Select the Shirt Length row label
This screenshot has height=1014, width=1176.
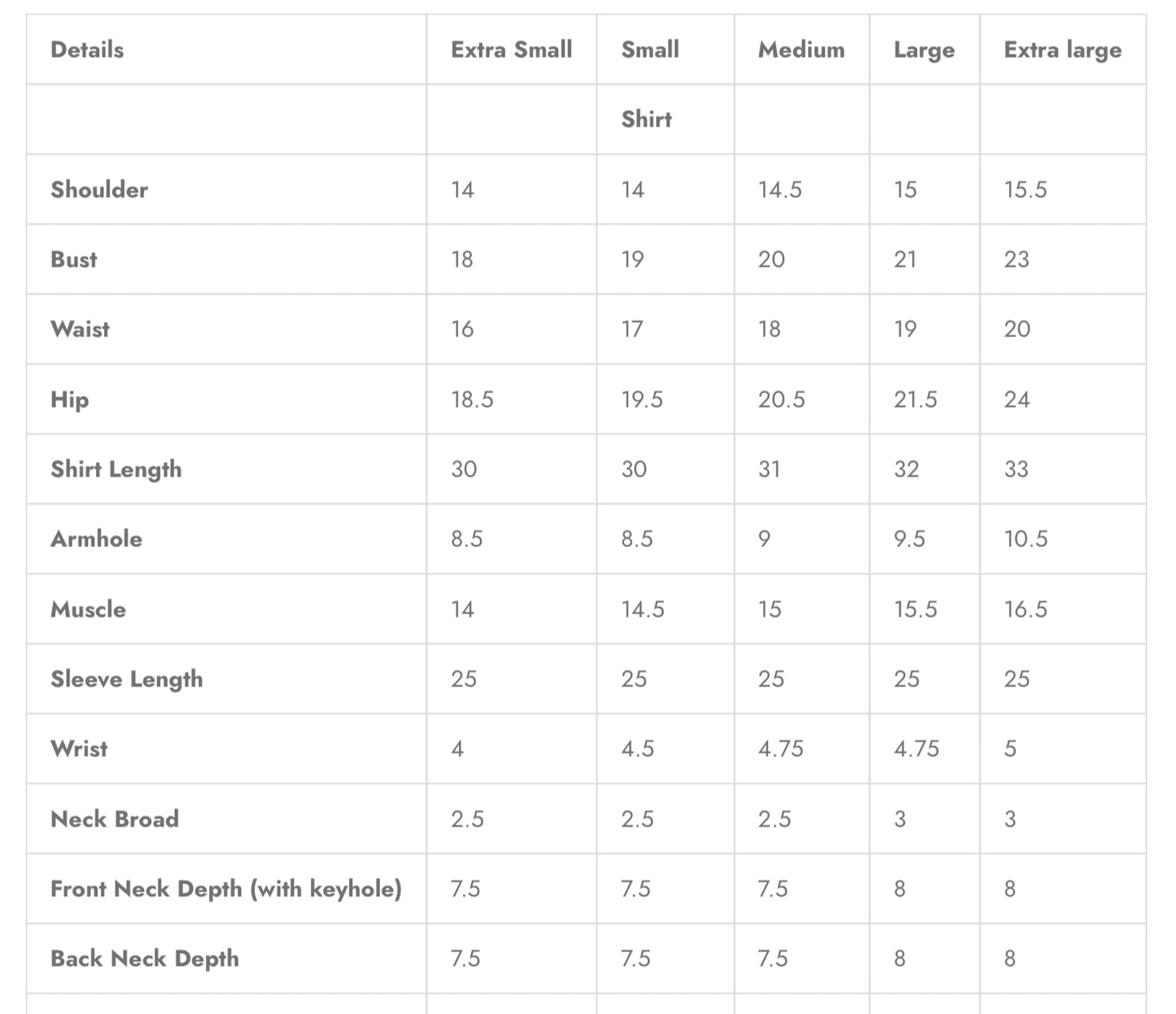(x=116, y=470)
